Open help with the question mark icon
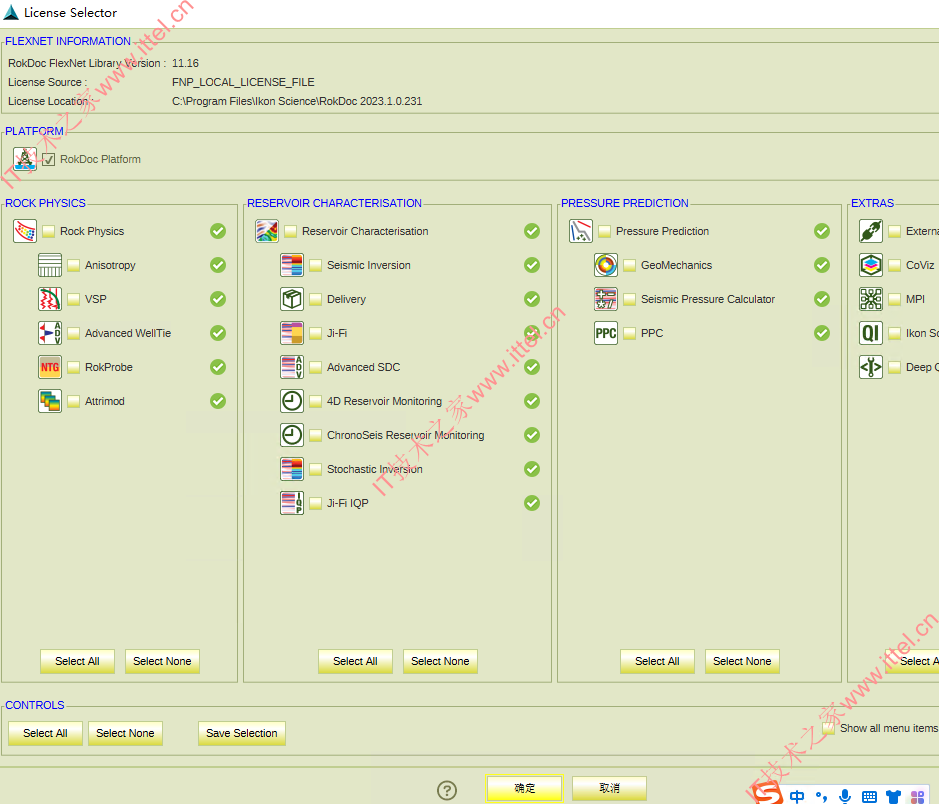The height and width of the screenshot is (804, 939). coord(447,790)
